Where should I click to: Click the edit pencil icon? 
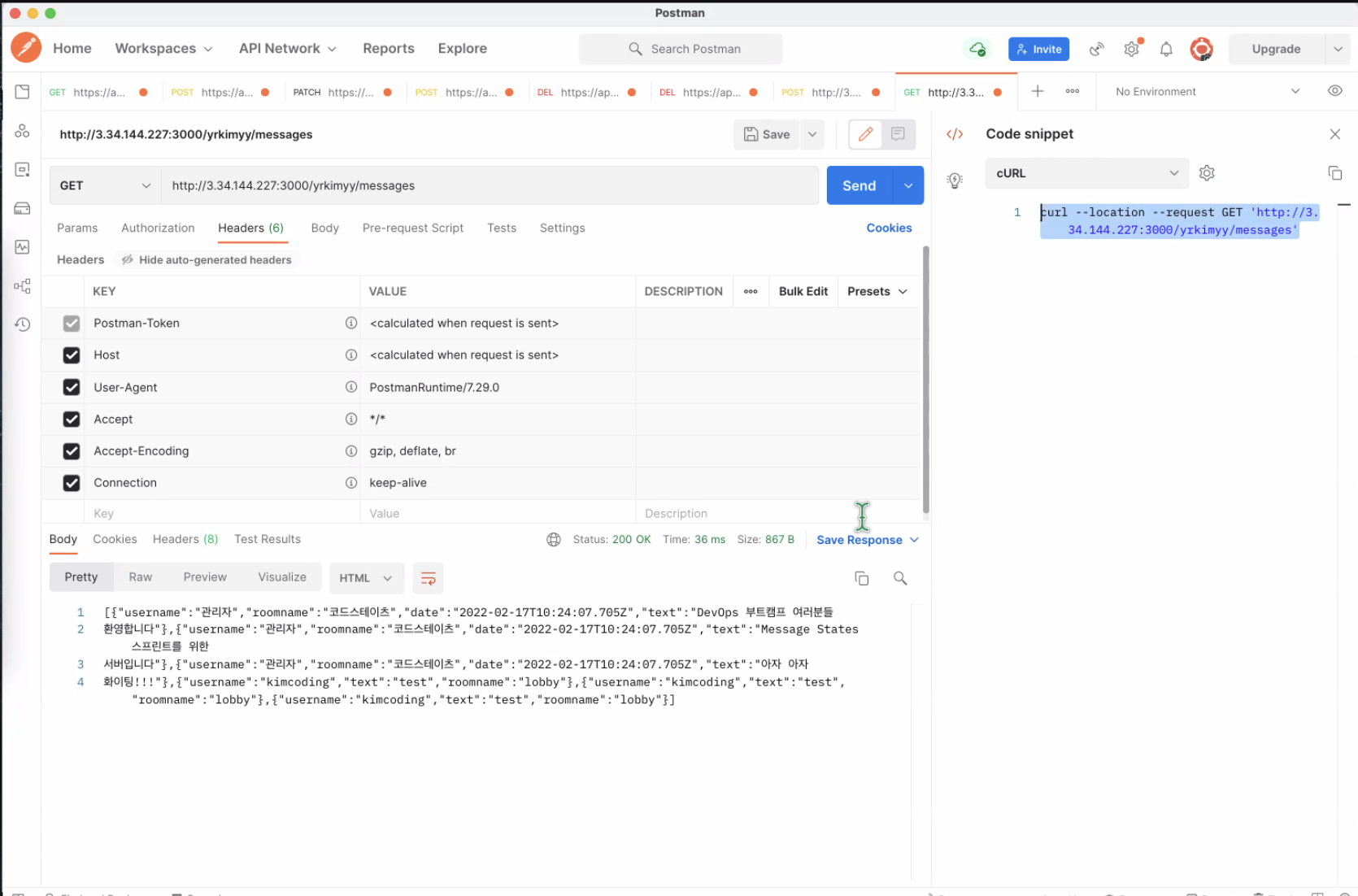click(x=865, y=134)
